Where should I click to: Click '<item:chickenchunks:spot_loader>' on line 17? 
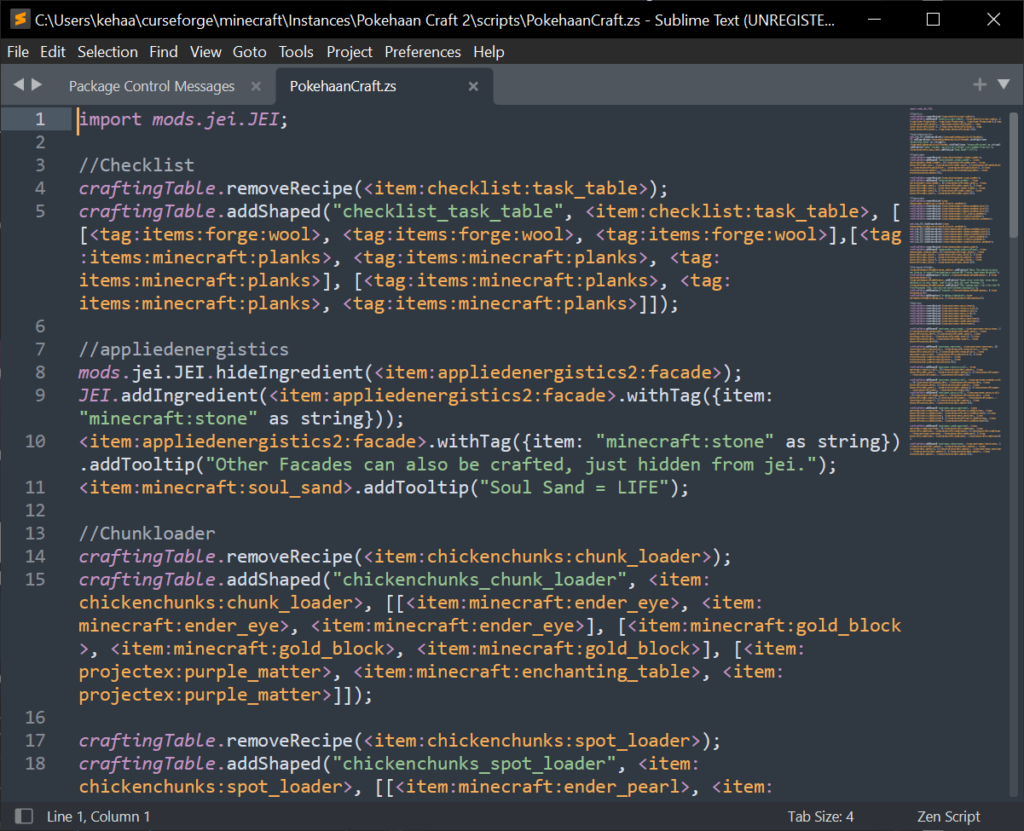[532, 741]
